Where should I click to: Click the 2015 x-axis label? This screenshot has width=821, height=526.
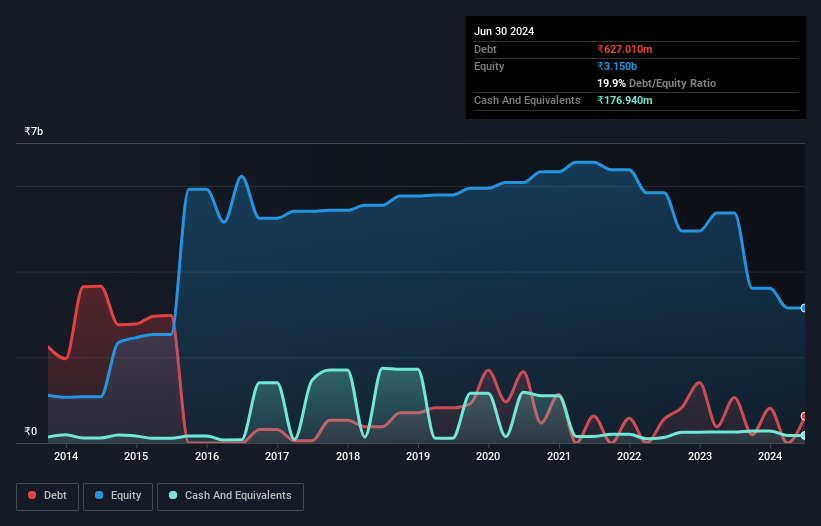pyautogui.click(x=136, y=456)
